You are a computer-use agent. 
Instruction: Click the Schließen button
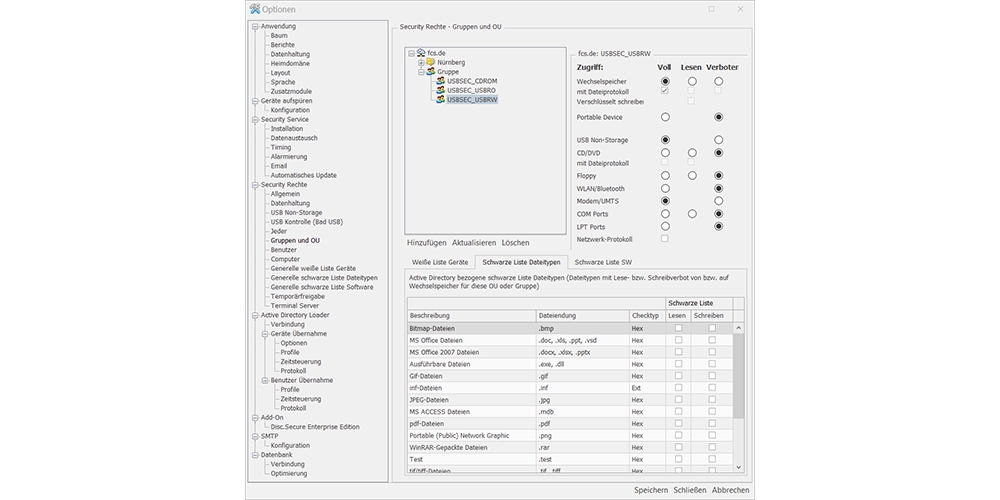pyautogui.click(x=690, y=490)
